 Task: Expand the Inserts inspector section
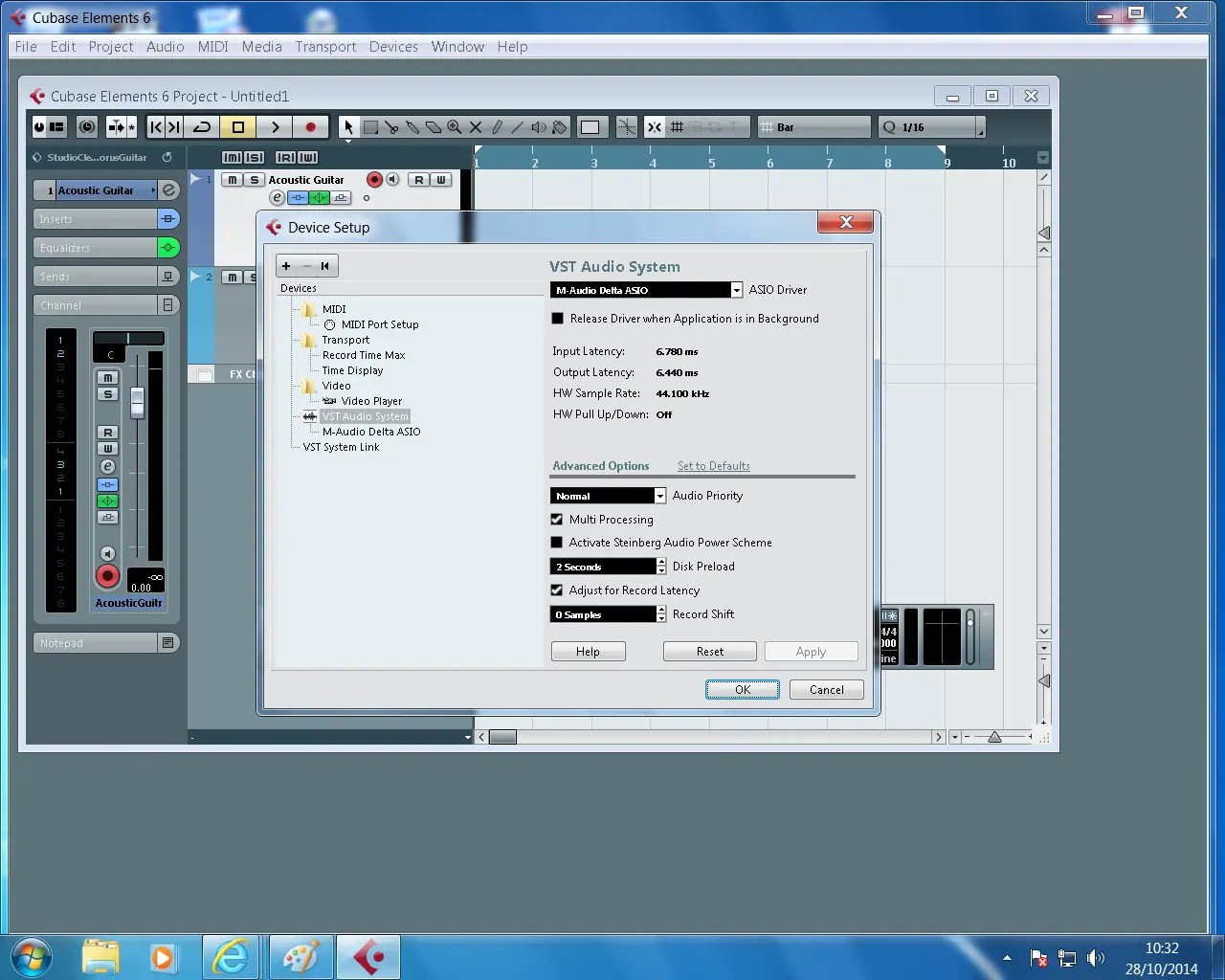pyautogui.click(x=95, y=219)
